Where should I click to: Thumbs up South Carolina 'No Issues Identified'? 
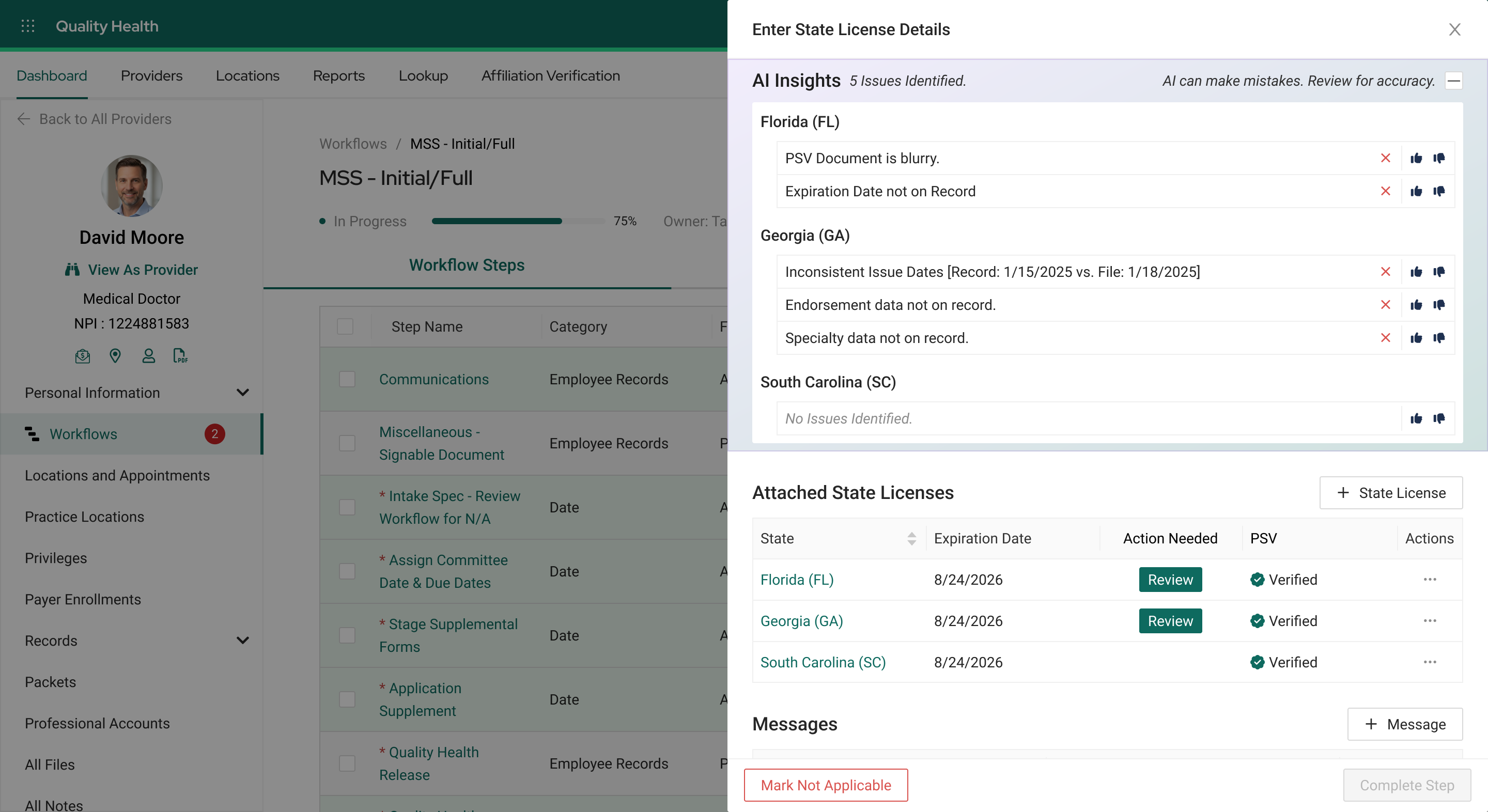coord(1416,419)
